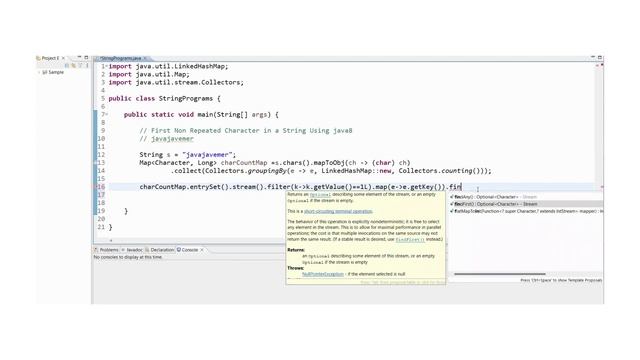Minimize the editor area
This screenshot has height=360, width=640.
point(593,58)
